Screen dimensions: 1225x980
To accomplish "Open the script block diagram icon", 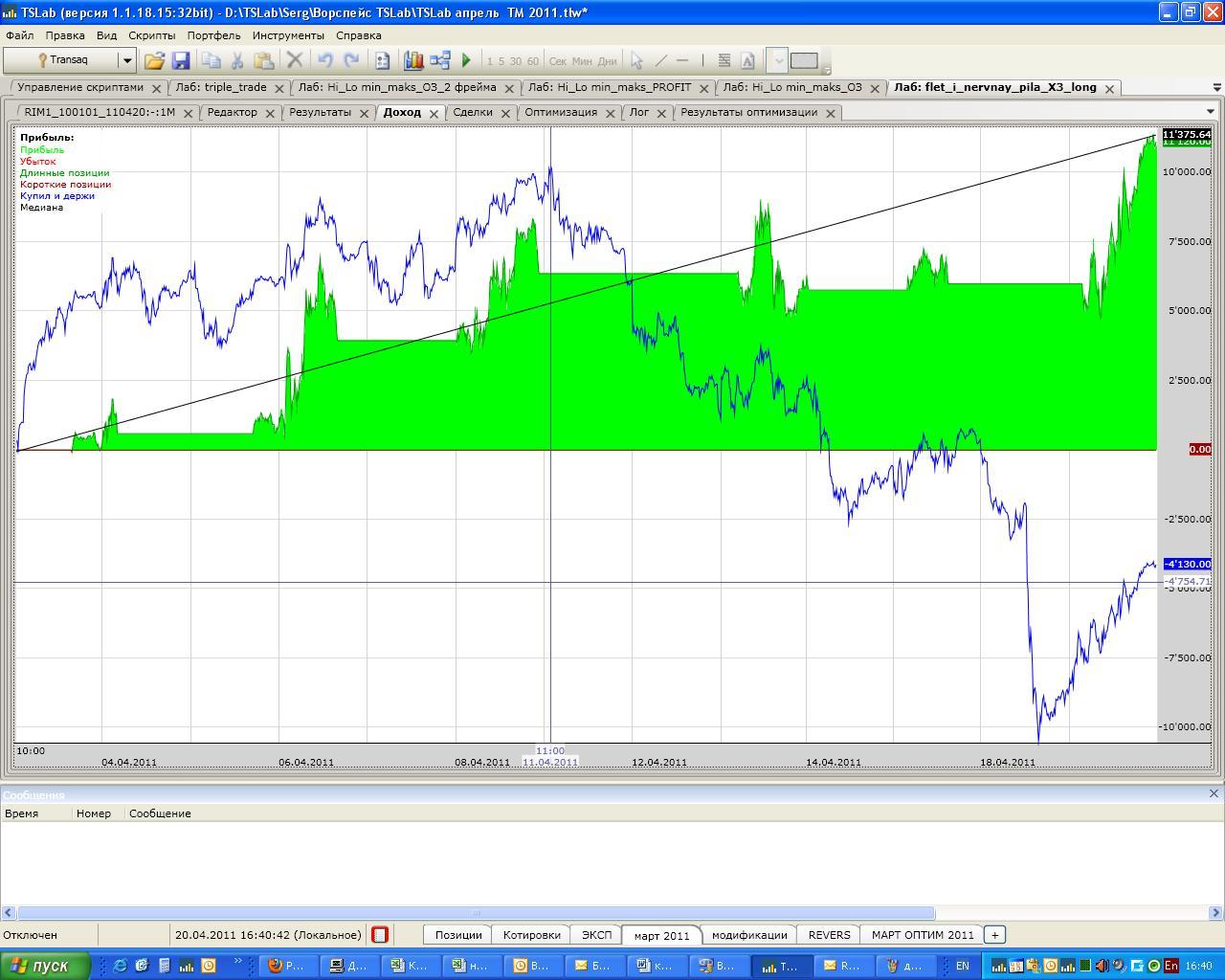I will tap(440, 60).
